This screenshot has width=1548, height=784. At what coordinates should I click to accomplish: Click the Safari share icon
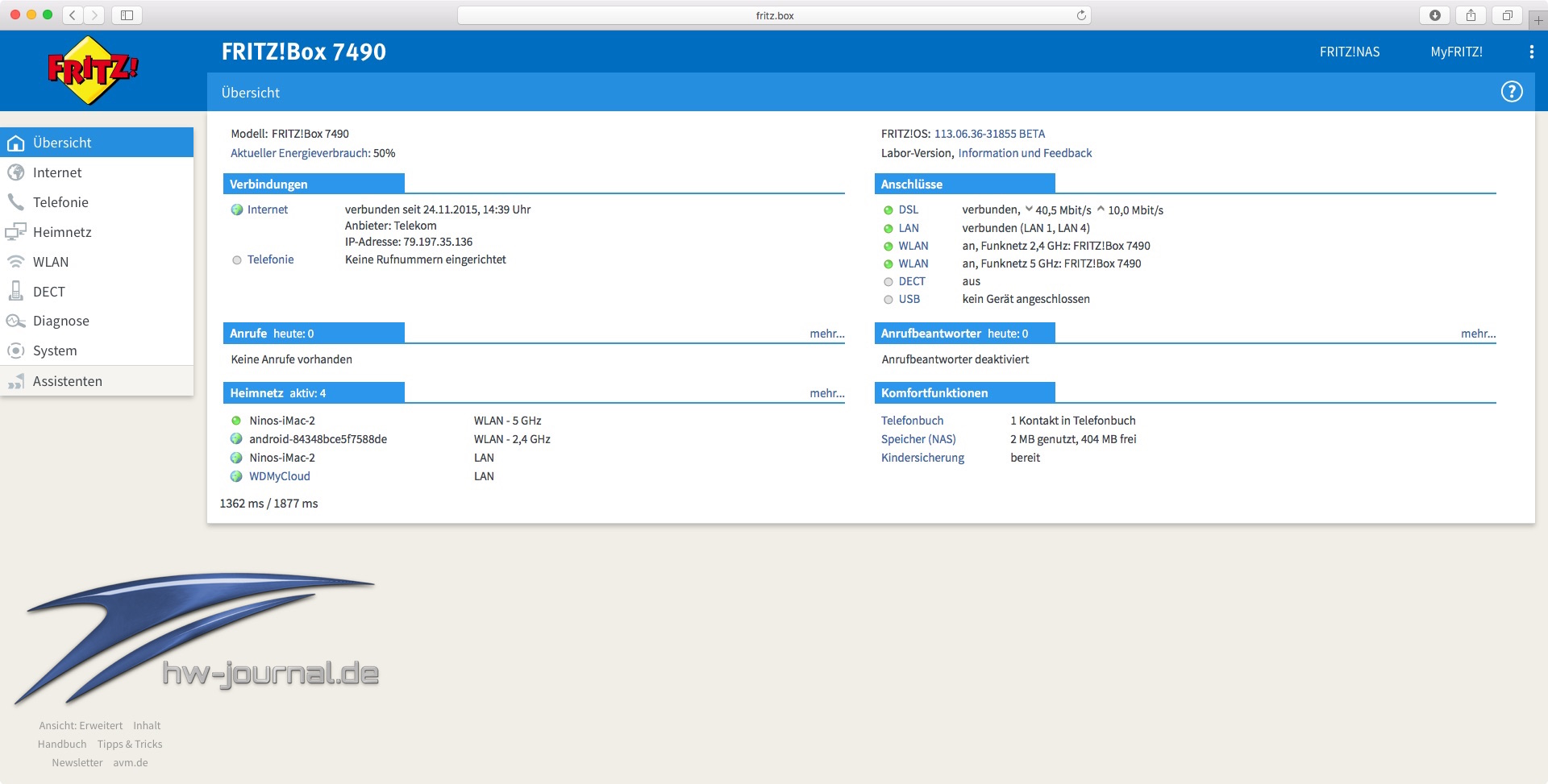coord(1471,15)
